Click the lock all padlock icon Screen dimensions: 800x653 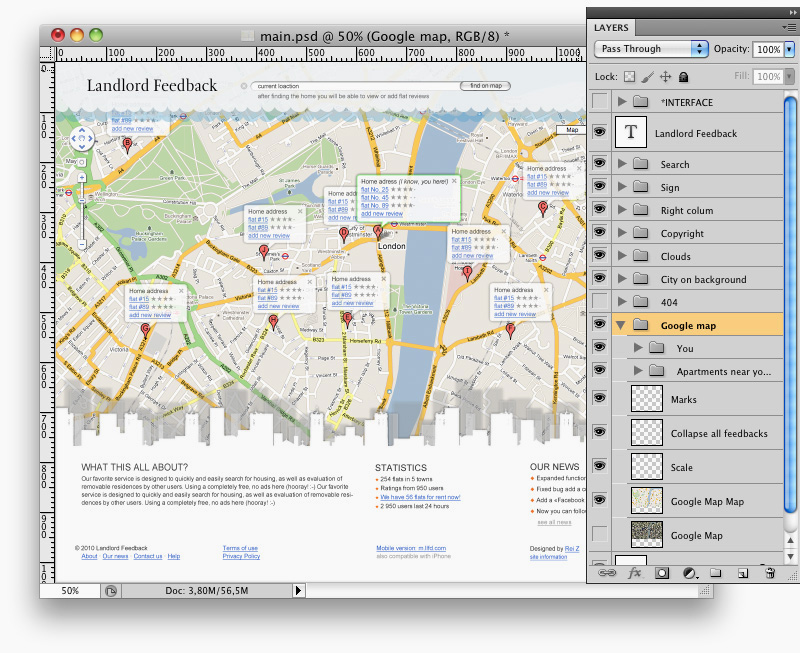pyautogui.click(x=683, y=77)
